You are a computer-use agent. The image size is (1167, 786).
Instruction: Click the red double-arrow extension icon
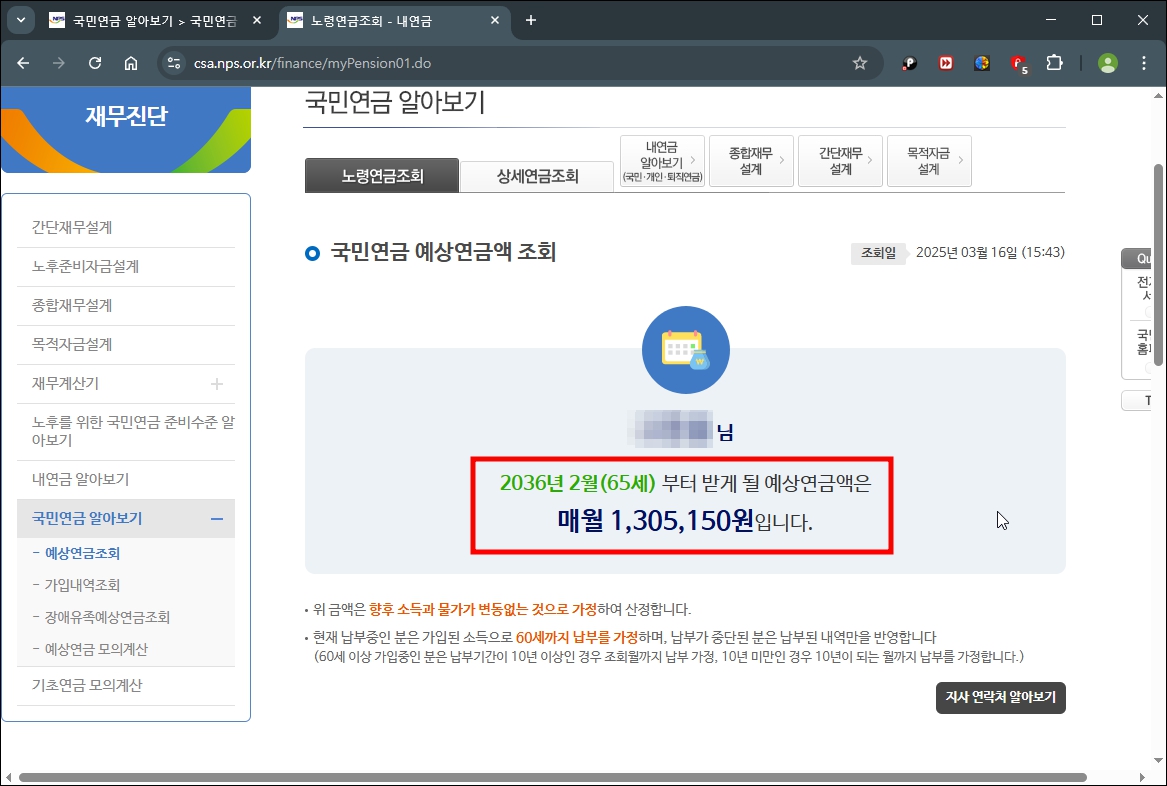pyautogui.click(x=945, y=62)
